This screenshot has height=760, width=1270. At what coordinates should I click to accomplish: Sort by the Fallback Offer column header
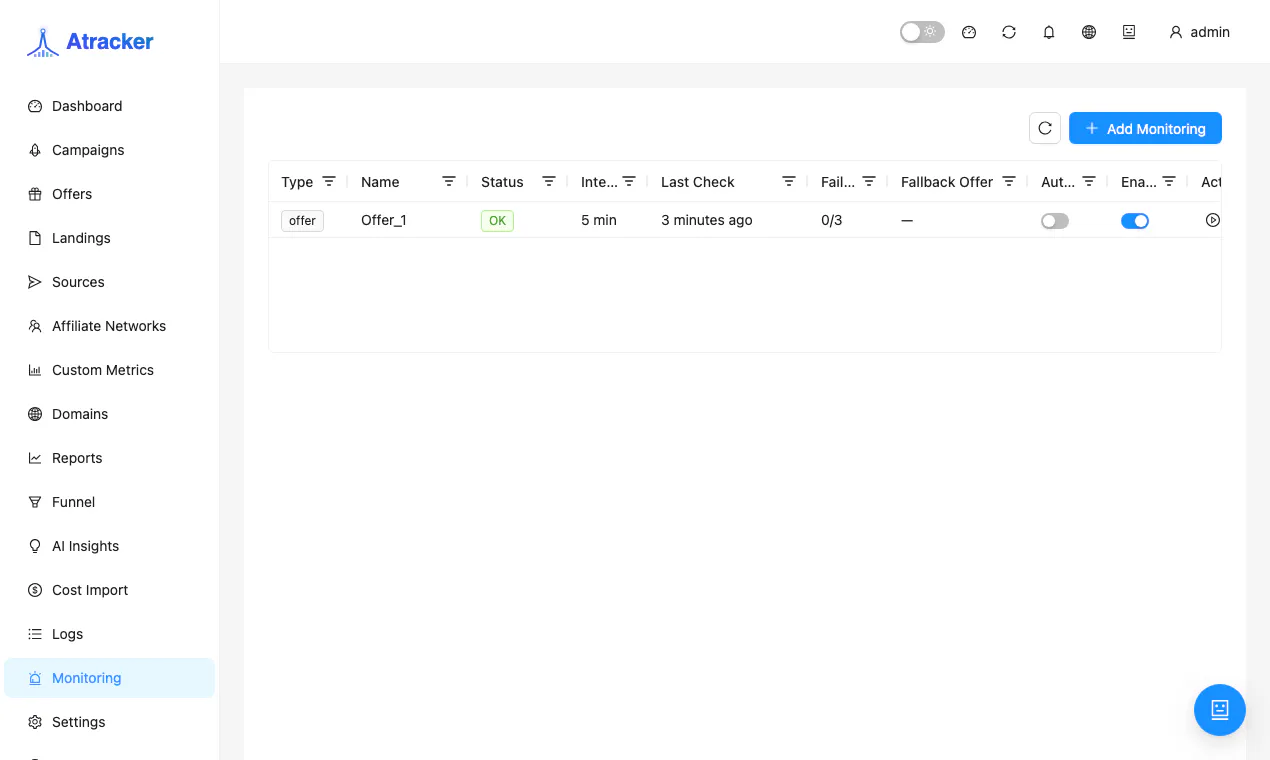point(947,182)
